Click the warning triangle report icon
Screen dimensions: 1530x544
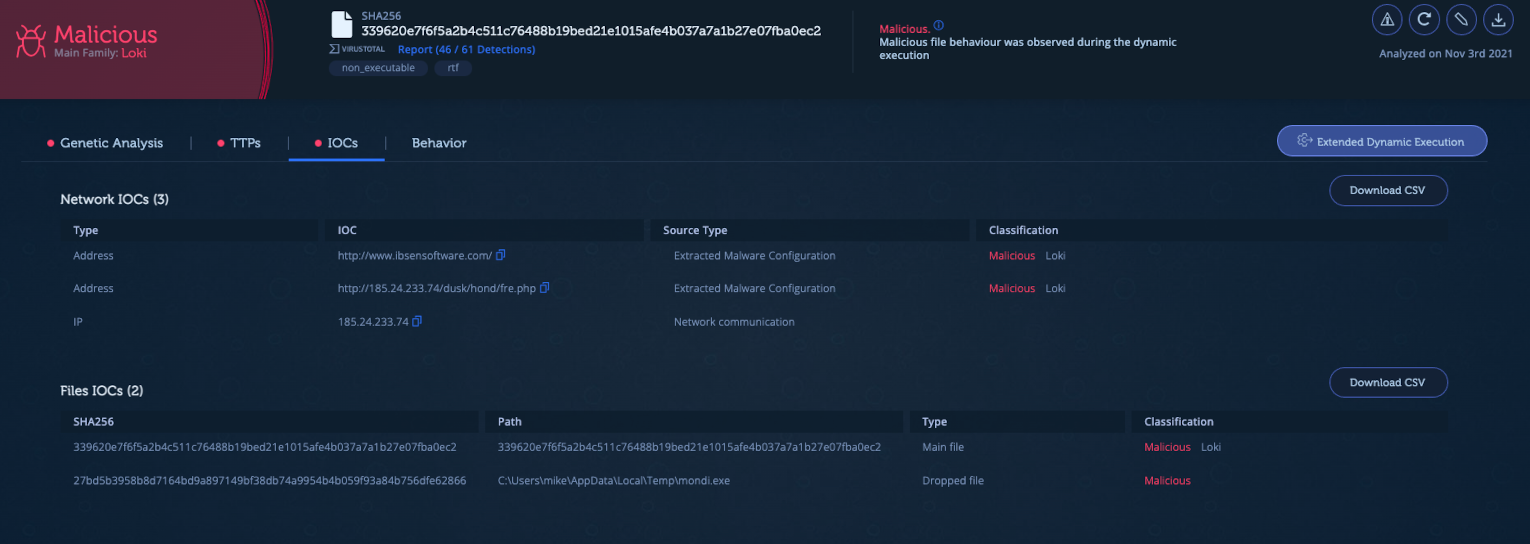pyautogui.click(x=1386, y=19)
